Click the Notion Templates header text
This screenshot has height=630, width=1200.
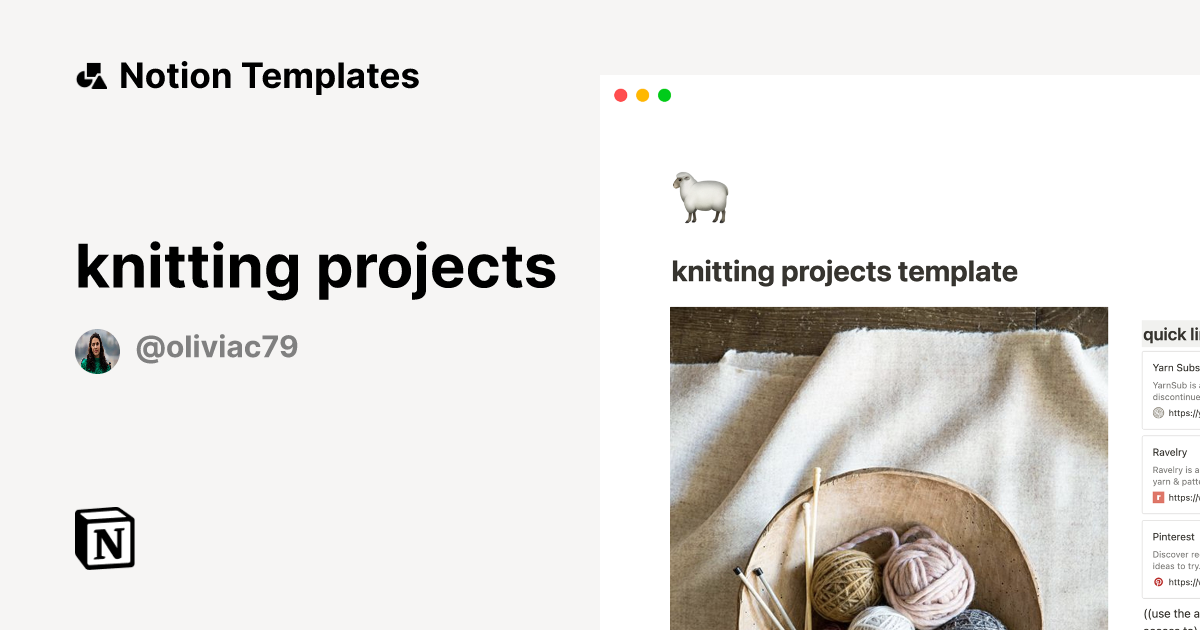(x=269, y=75)
